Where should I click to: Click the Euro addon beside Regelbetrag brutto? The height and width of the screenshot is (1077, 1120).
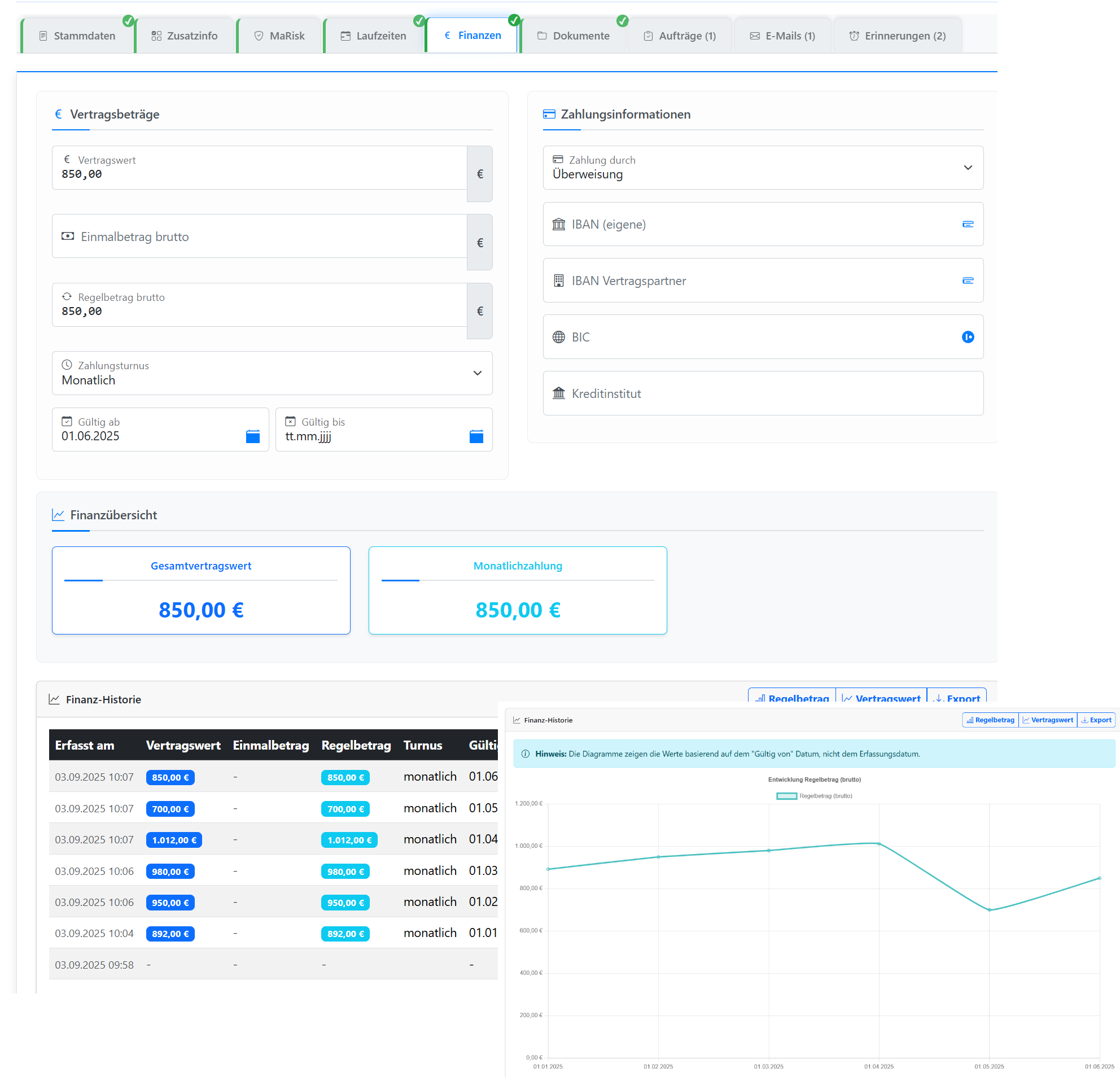click(x=479, y=311)
